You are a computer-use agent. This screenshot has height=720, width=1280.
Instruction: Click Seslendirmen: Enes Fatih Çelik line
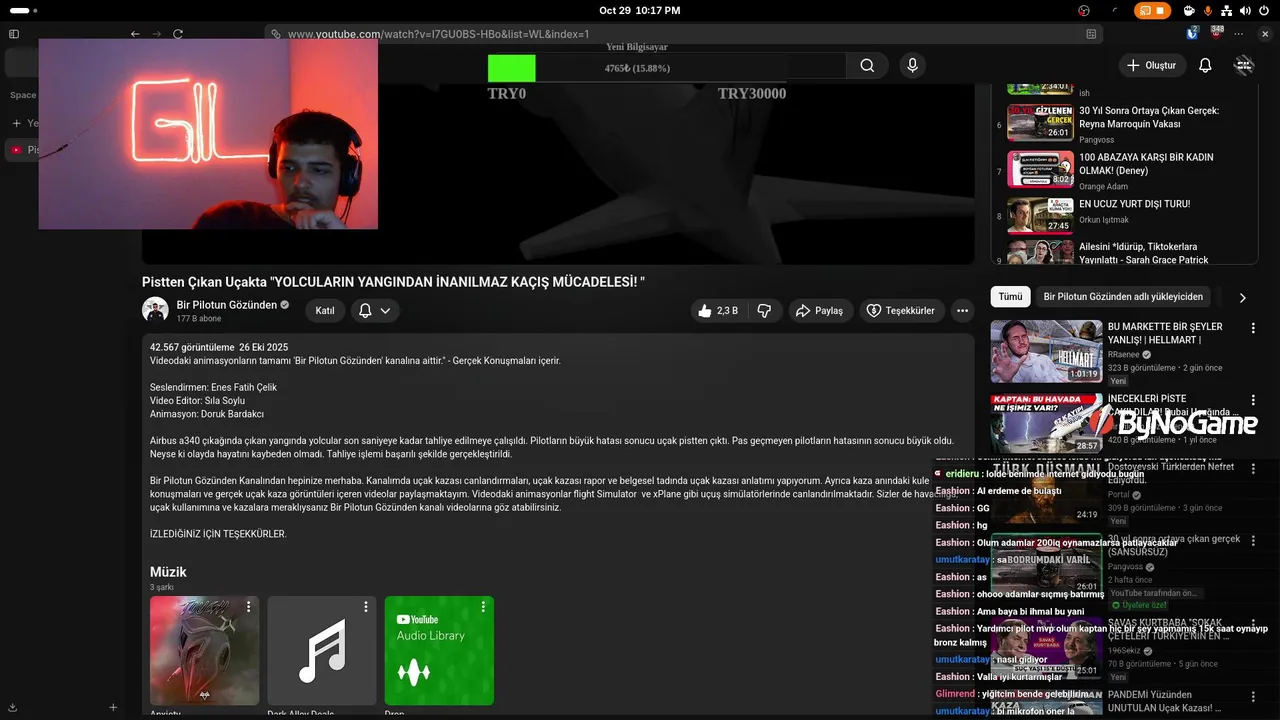point(213,387)
